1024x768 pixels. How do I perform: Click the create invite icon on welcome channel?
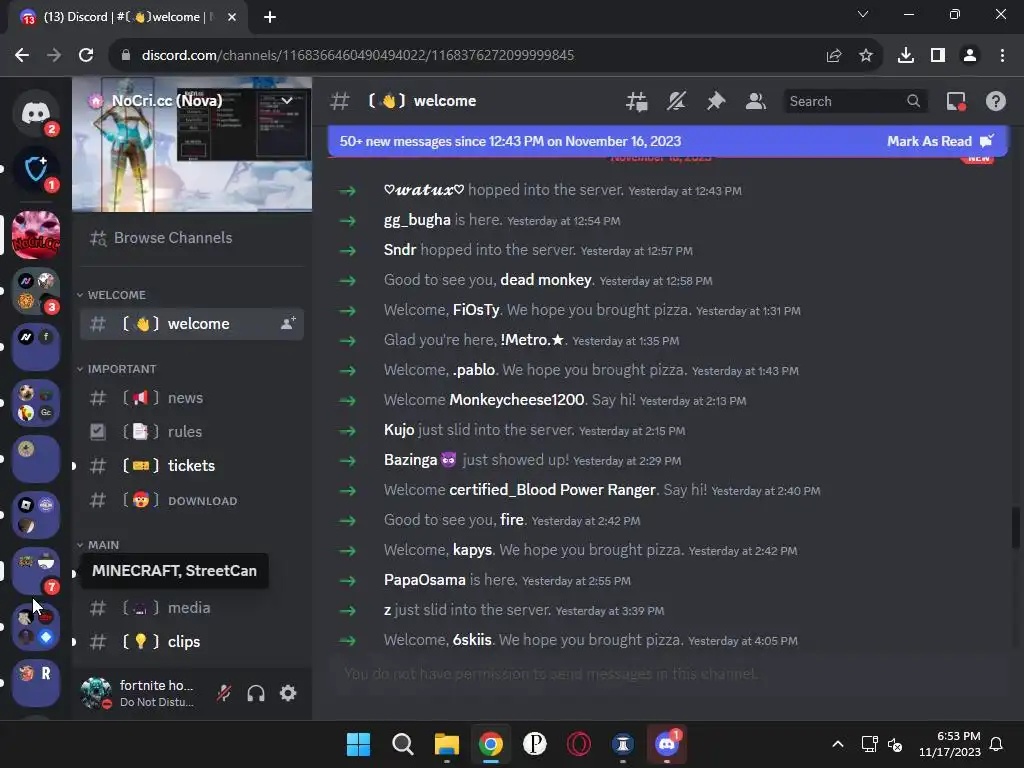[x=288, y=323]
